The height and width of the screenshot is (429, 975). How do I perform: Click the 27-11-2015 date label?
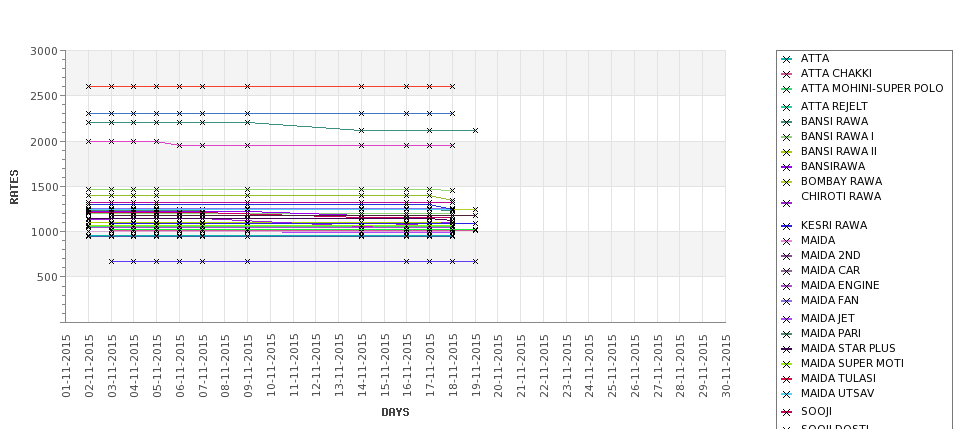(657, 366)
